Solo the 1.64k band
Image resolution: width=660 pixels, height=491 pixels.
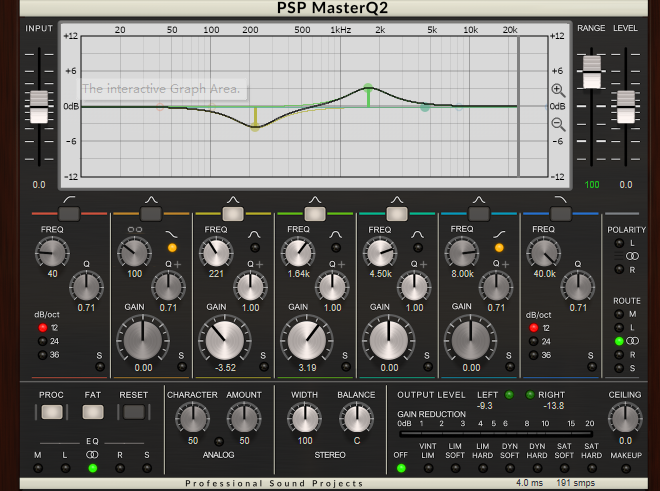[346, 367]
